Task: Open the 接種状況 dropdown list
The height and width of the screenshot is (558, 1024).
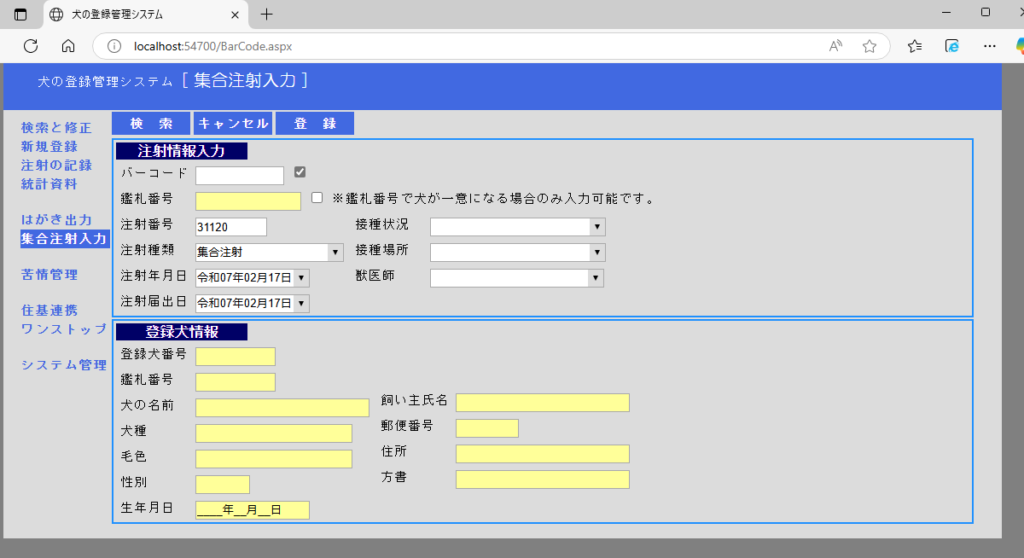Action: pos(596,227)
